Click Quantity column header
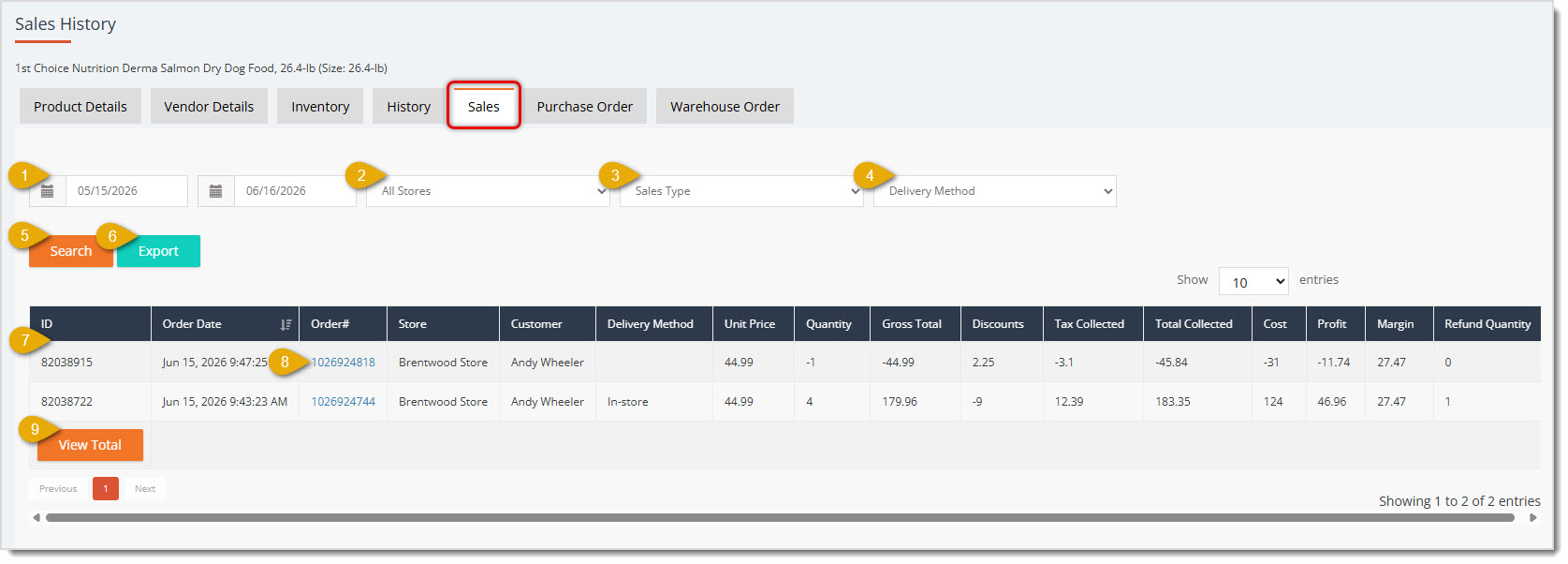 pyautogui.click(x=832, y=324)
